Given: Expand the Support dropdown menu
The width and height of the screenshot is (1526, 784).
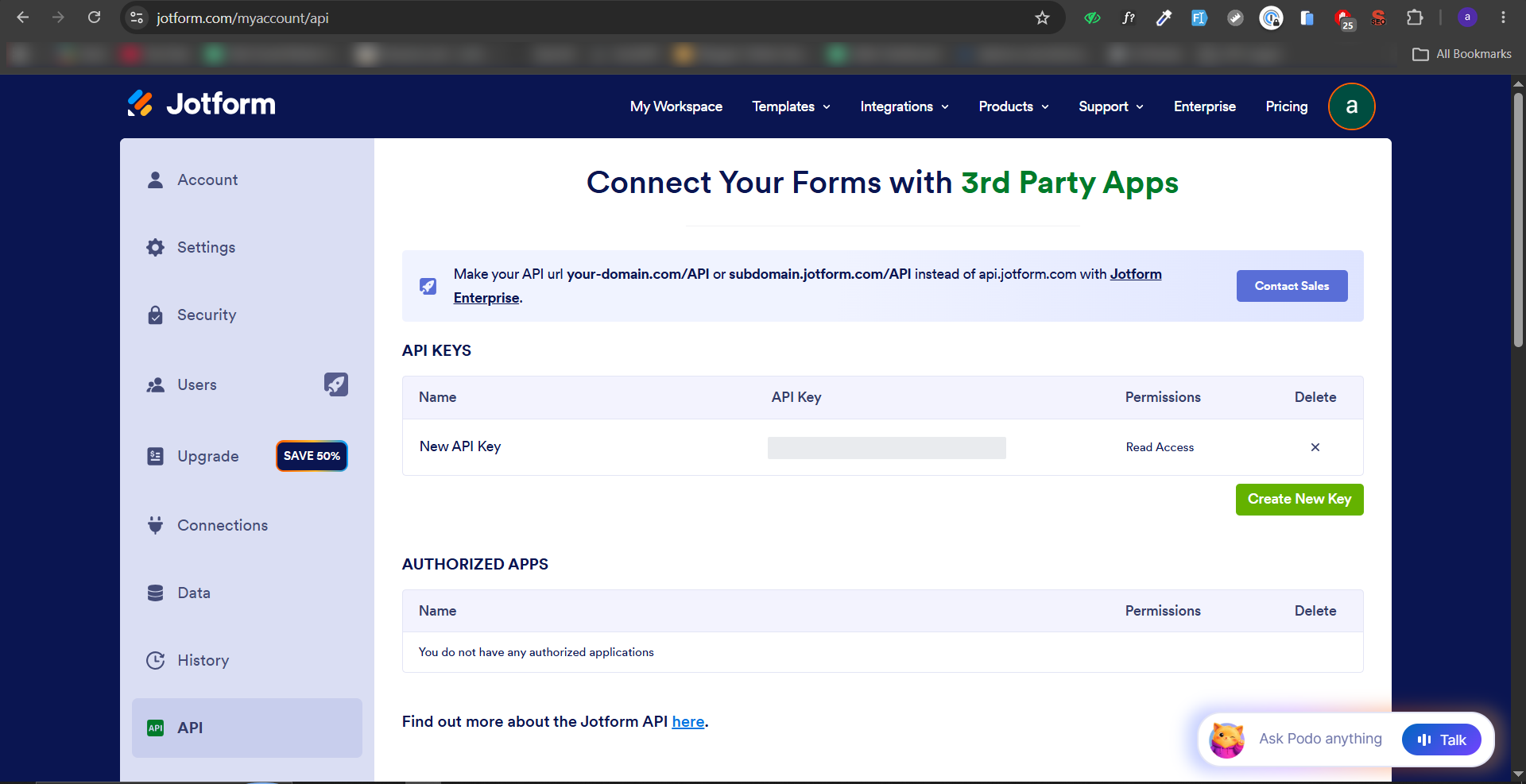Looking at the screenshot, I should click(x=1111, y=106).
